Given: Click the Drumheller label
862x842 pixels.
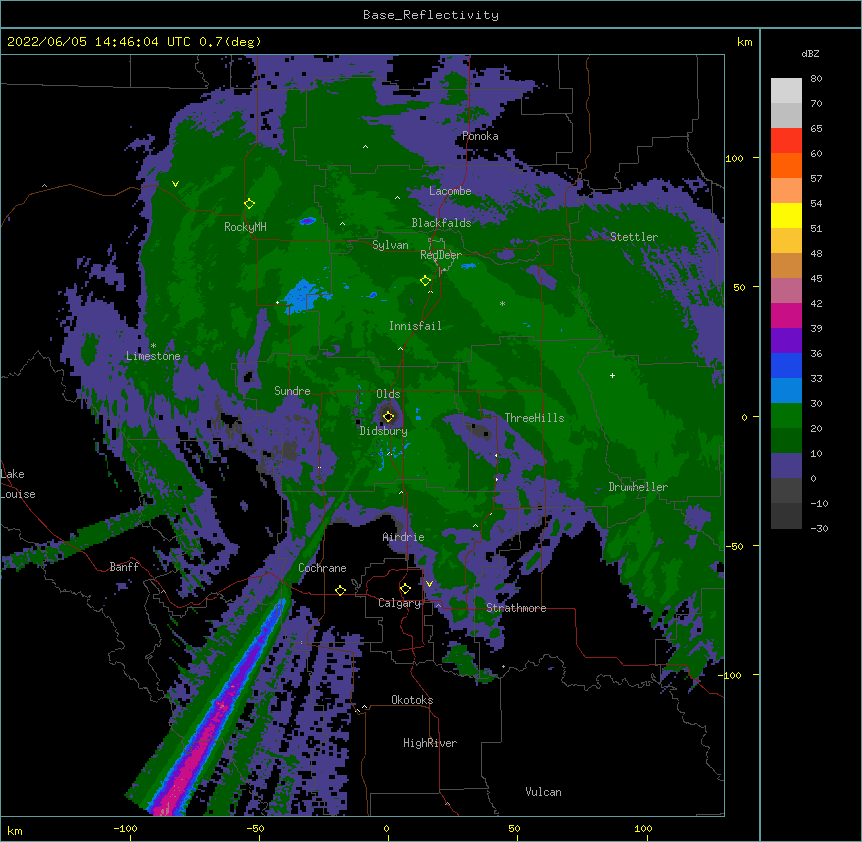Looking at the screenshot, I should click(638, 487).
